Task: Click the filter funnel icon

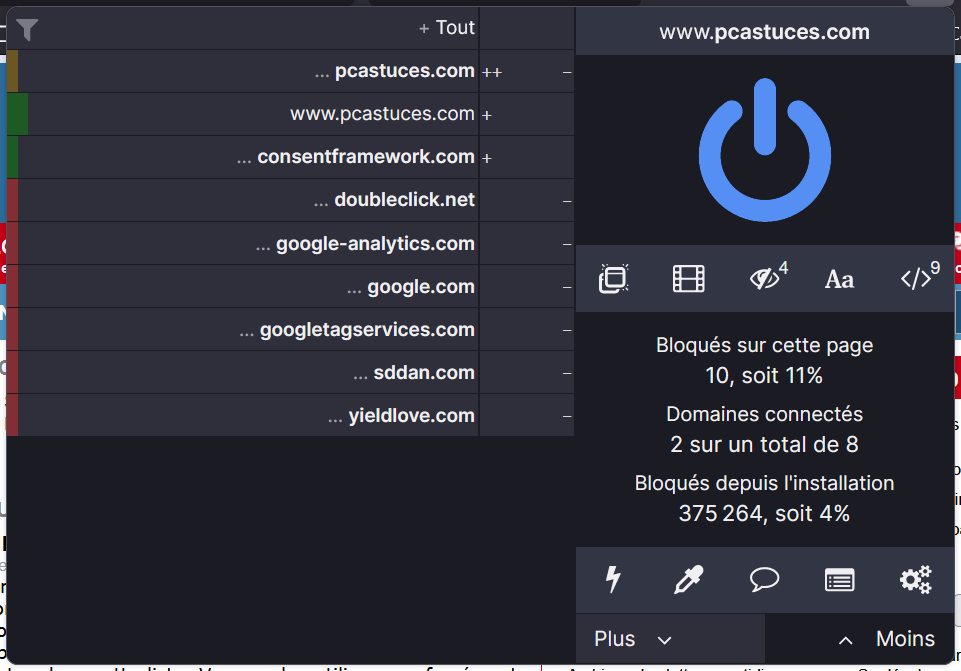Action: coord(27,29)
